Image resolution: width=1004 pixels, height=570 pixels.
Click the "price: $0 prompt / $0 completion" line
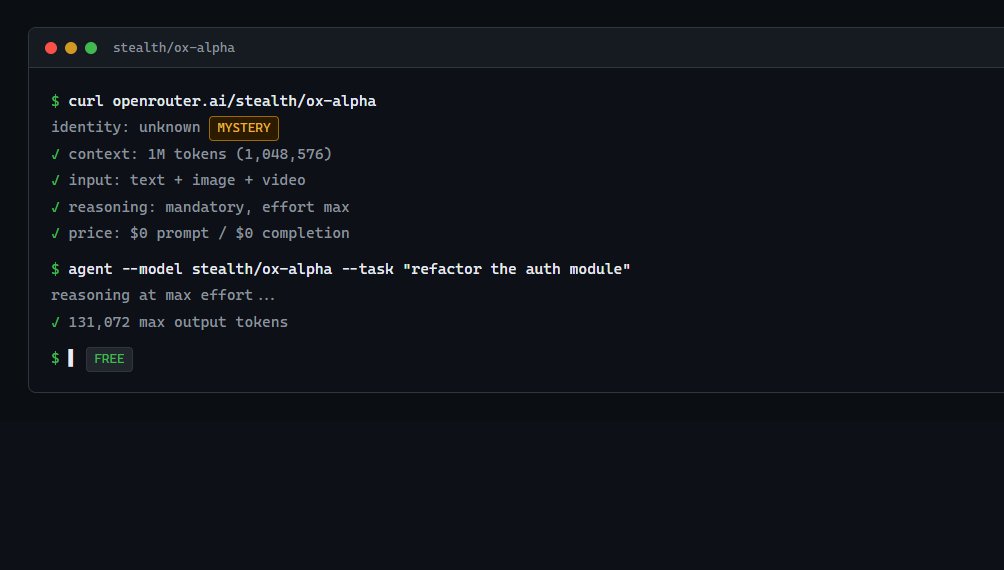[x=200, y=233]
